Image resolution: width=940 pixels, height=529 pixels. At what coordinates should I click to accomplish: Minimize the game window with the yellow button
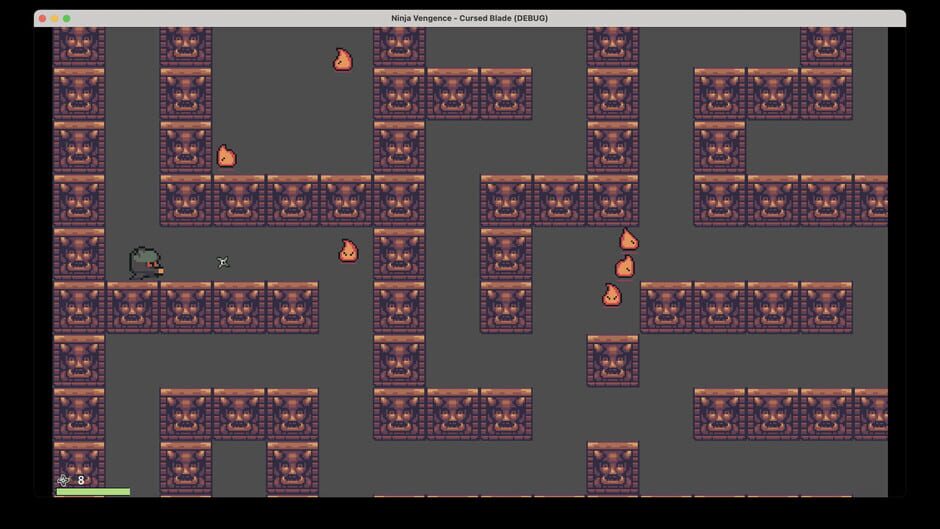(x=55, y=19)
